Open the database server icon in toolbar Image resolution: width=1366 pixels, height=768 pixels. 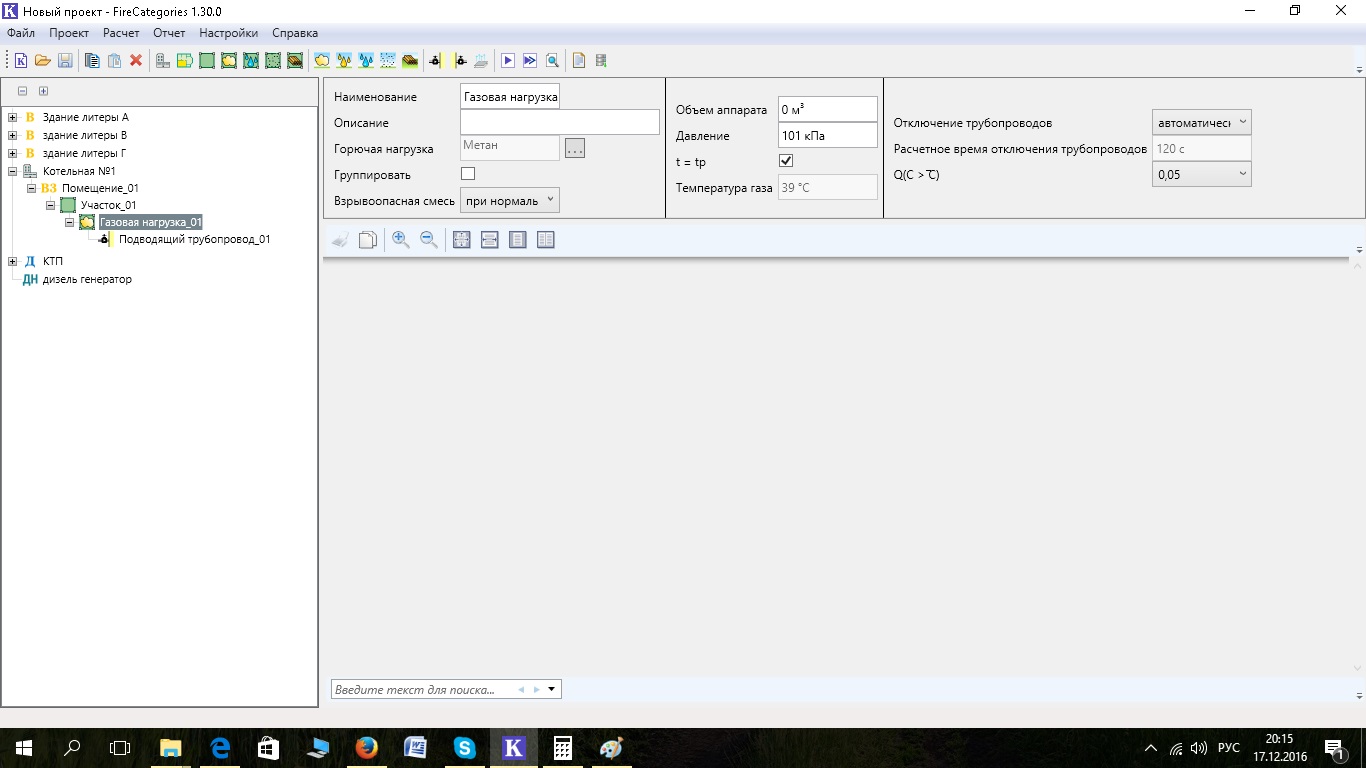(601, 60)
